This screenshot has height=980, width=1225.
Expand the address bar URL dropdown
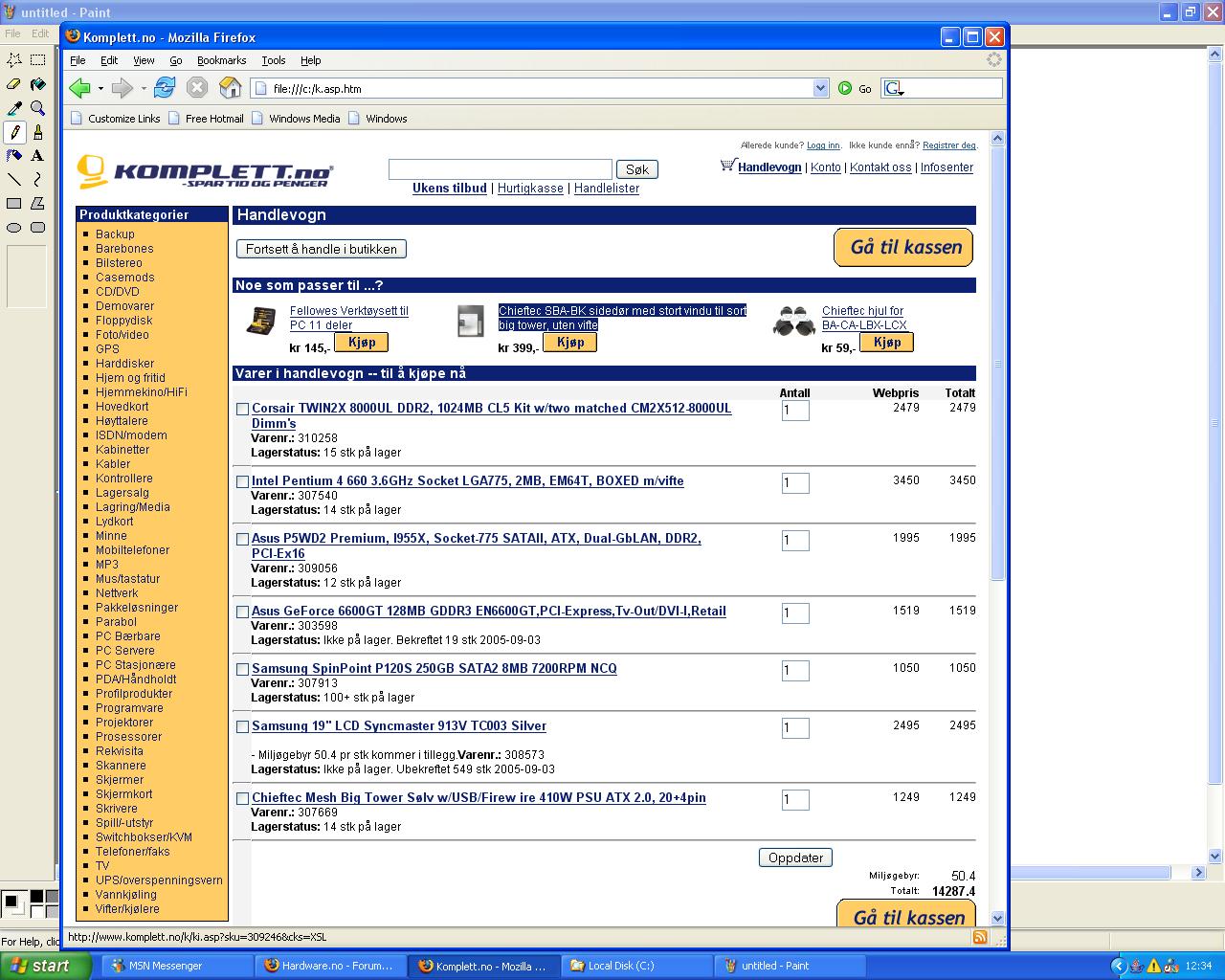pyautogui.click(x=820, y=88)
